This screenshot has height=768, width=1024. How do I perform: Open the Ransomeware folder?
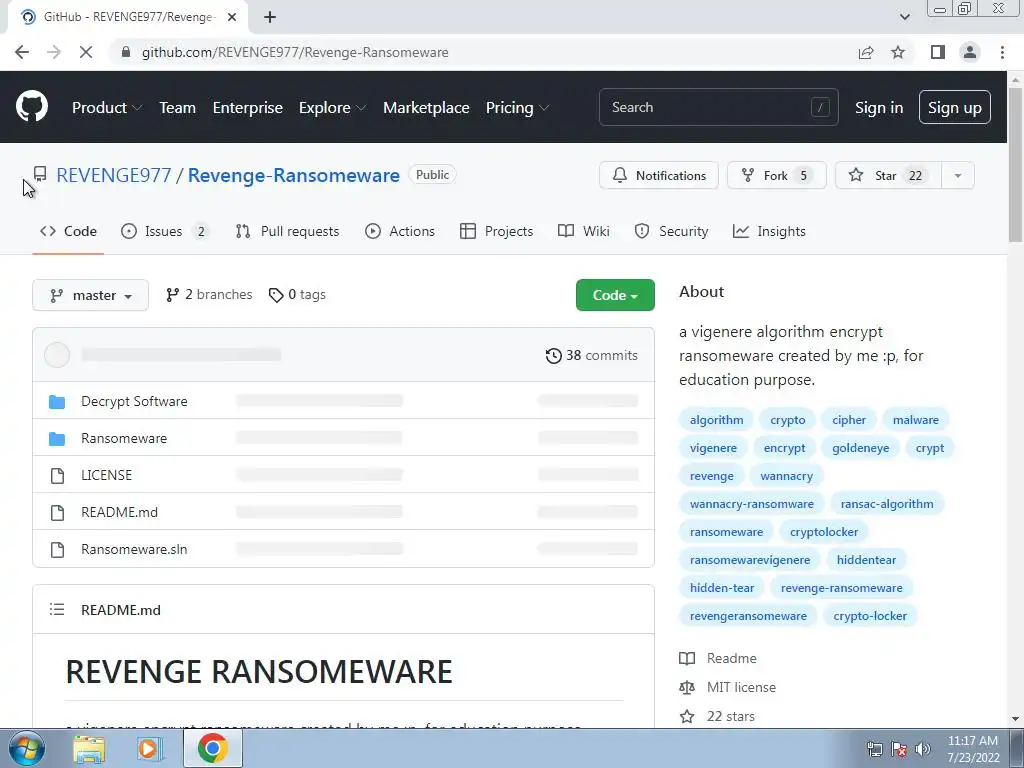click(124, 438)
